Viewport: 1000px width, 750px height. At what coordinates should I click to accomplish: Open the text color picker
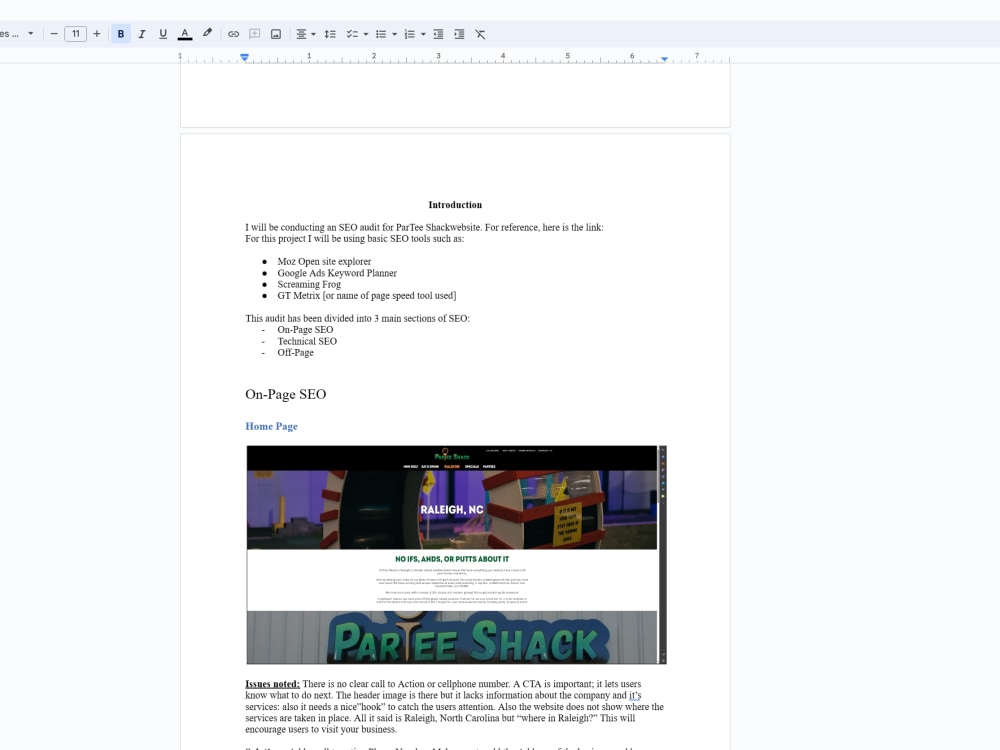(x=185, y=34)
